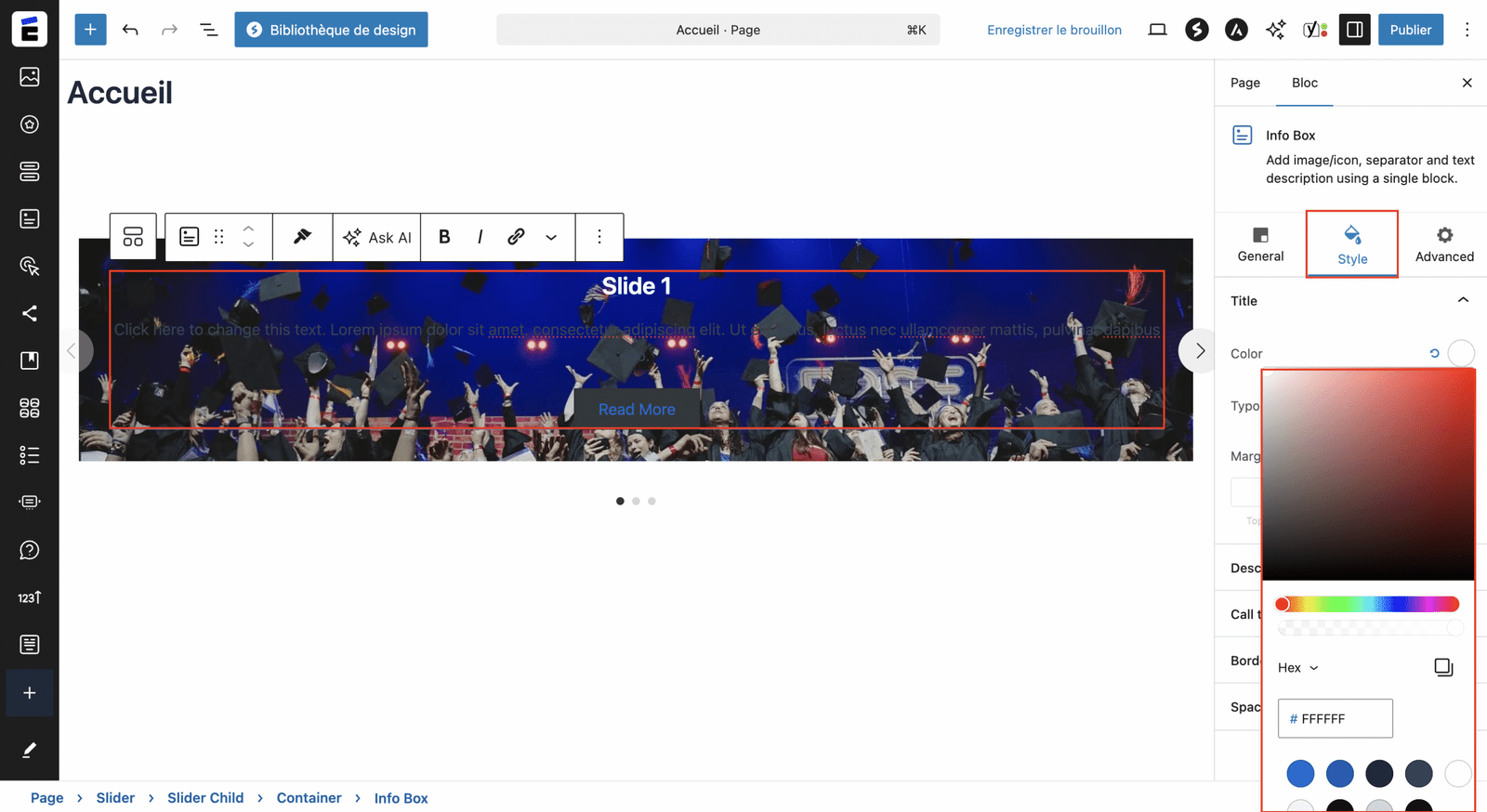Open the laptop preview view icon
The image size is (1487, 812).
1157,30
